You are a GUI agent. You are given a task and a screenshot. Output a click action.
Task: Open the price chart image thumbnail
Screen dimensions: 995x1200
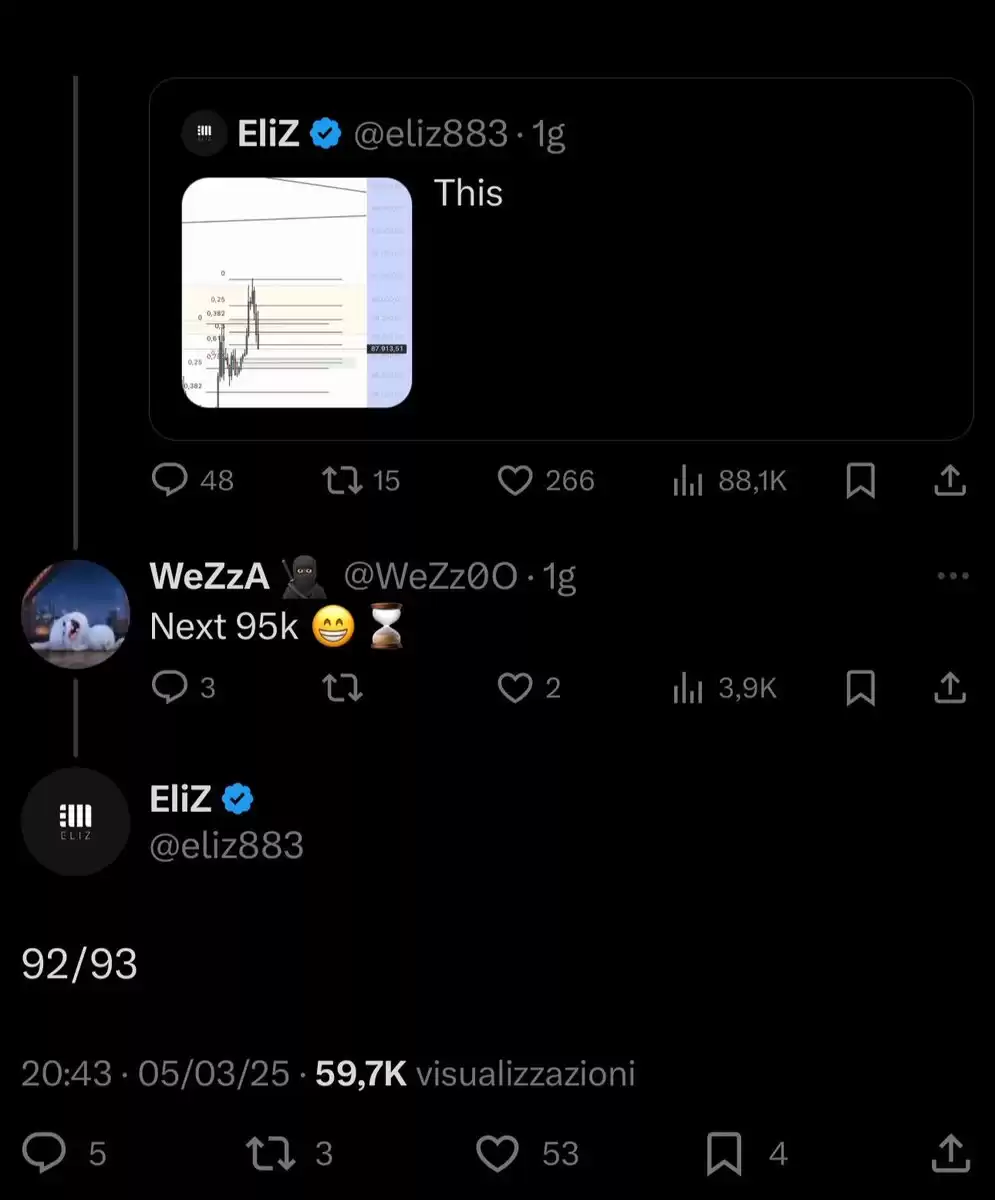coord(297,293)
